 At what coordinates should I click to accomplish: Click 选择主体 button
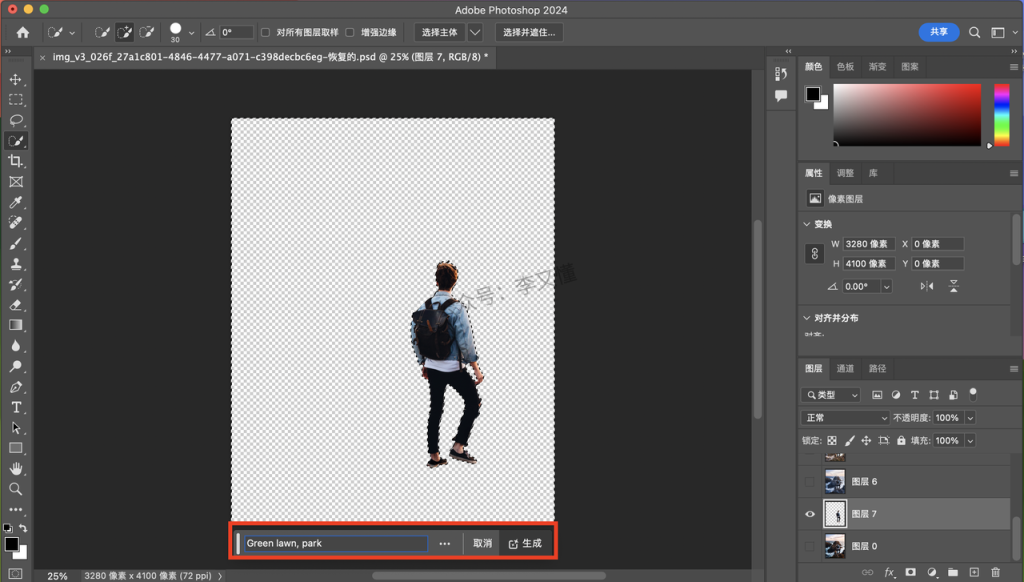(440, 32)
